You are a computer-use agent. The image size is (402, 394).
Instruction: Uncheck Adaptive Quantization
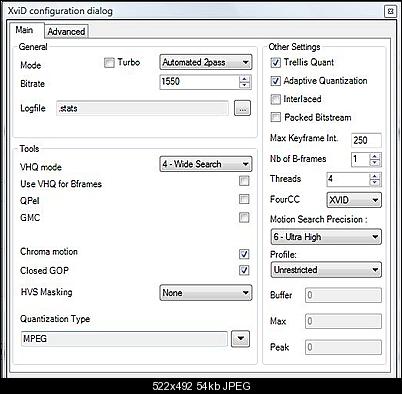275,81
